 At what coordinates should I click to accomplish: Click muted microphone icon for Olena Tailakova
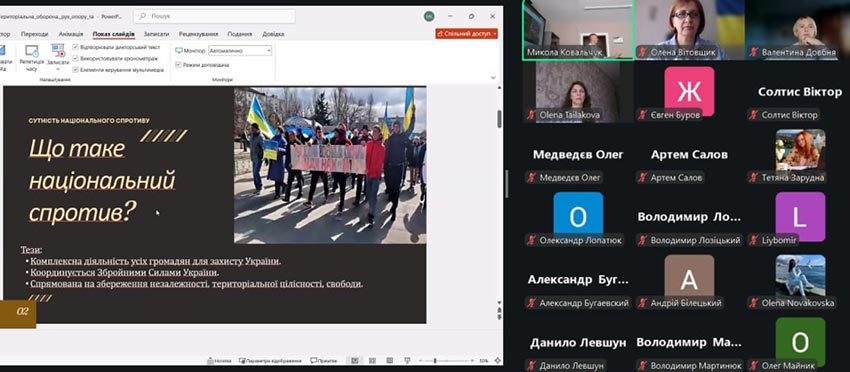532,115
